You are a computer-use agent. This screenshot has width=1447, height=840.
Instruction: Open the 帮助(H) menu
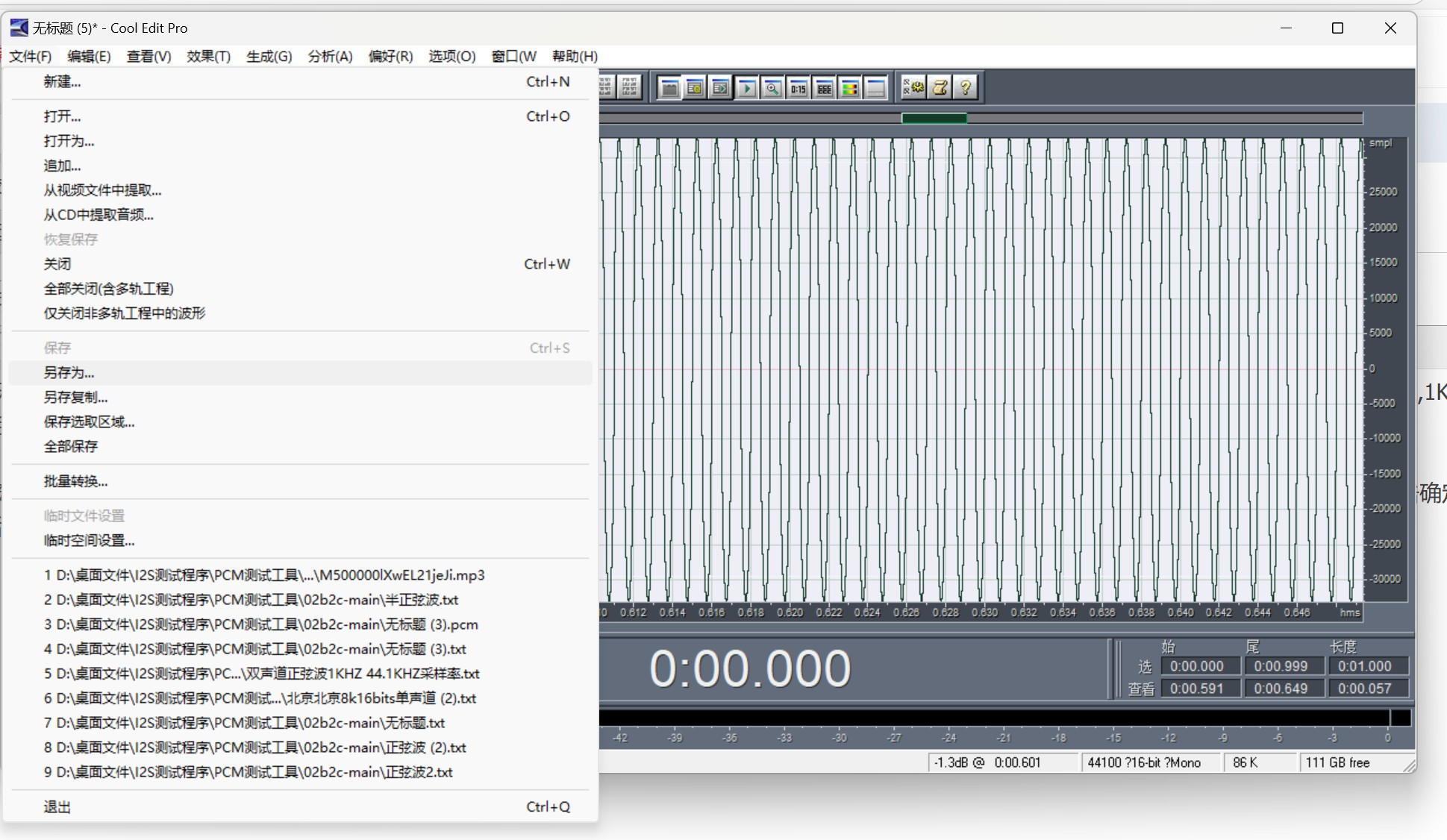[575, 56]
